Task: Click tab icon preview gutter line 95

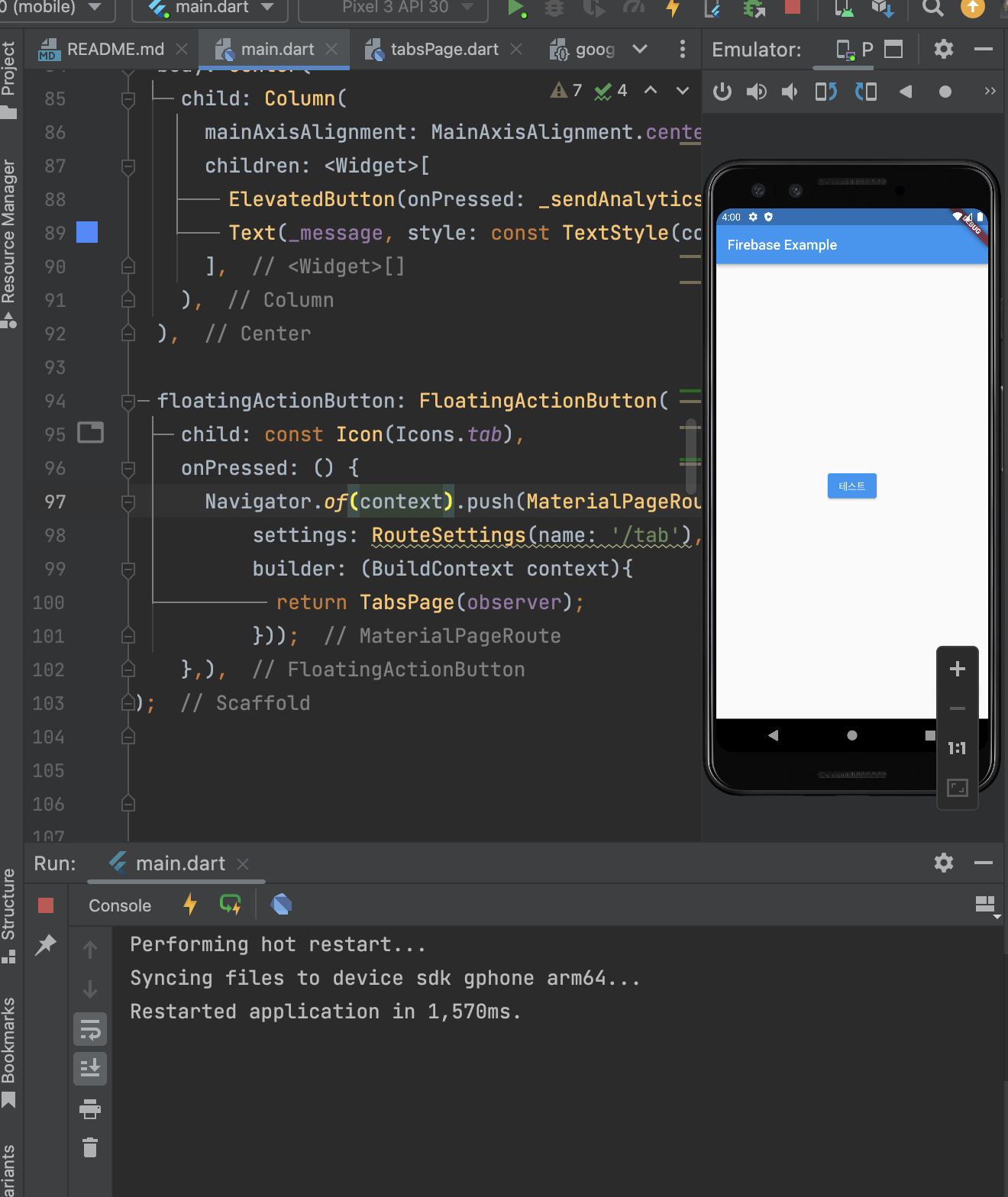Action: (91, 433)
